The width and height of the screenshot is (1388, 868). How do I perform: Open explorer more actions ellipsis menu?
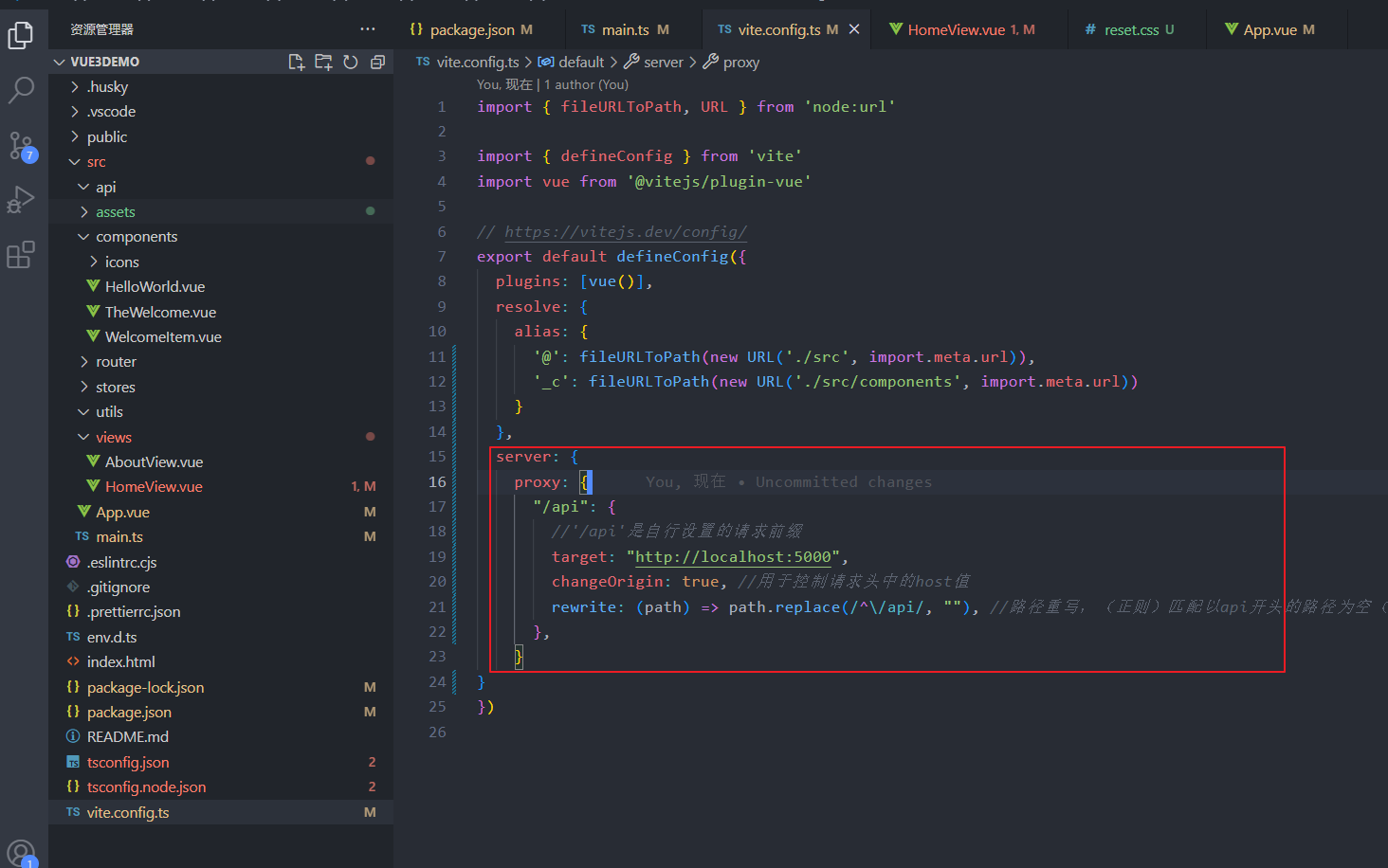pyautogui.click(x=368, y=29)
